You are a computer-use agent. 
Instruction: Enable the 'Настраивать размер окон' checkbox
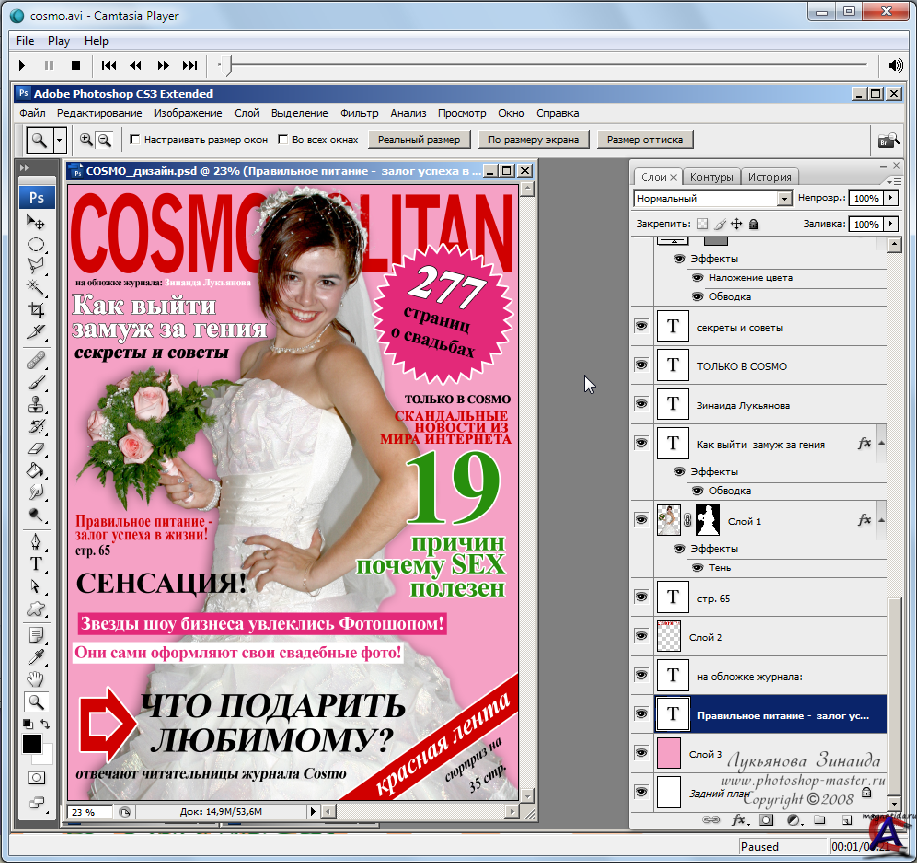pyautogui.click(x=135, y=140)
